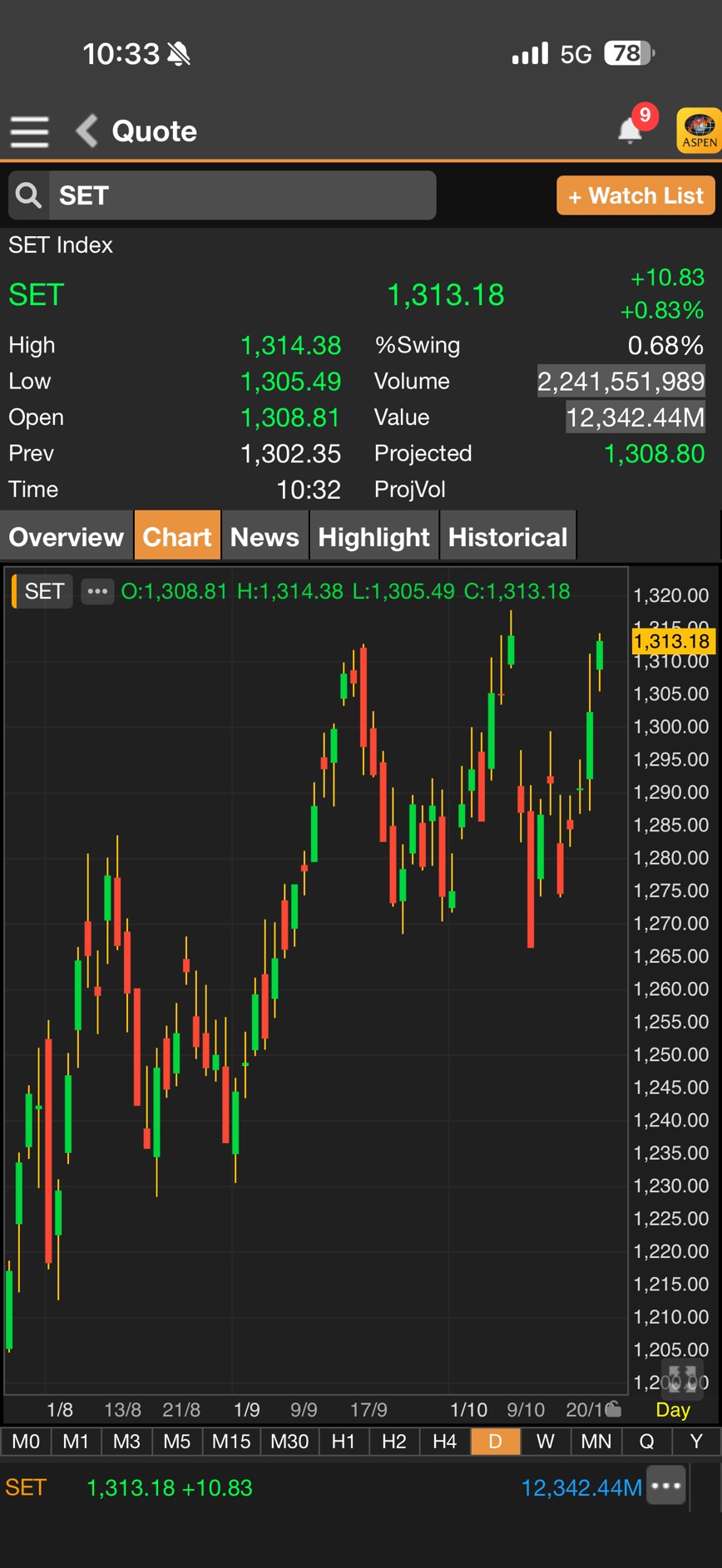Switch chart to M15 interval

pos(230,1442)
